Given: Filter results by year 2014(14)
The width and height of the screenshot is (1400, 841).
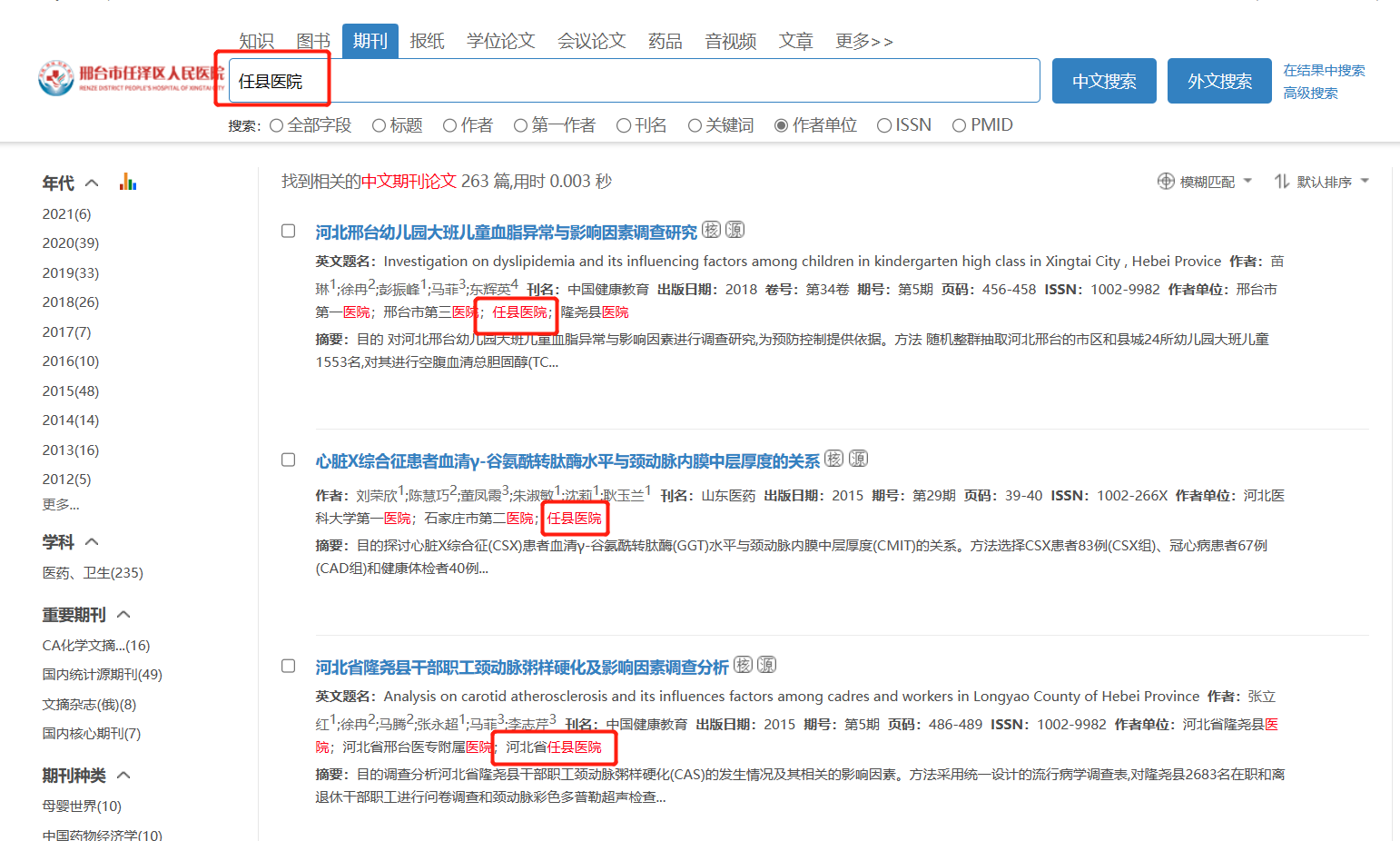Looking at the screenshot, I should click(71, 420).
